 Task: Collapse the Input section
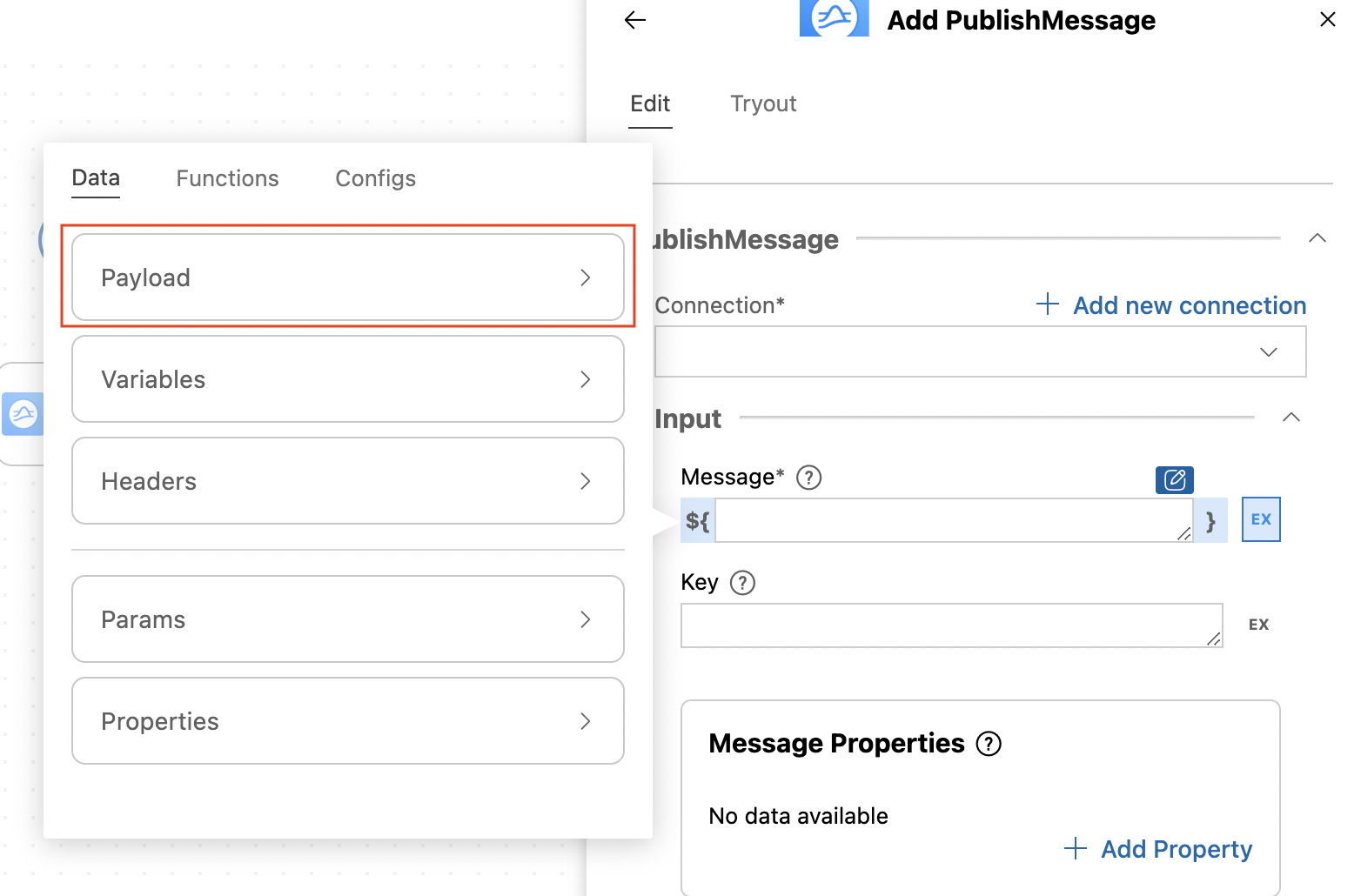(1291, 418)
